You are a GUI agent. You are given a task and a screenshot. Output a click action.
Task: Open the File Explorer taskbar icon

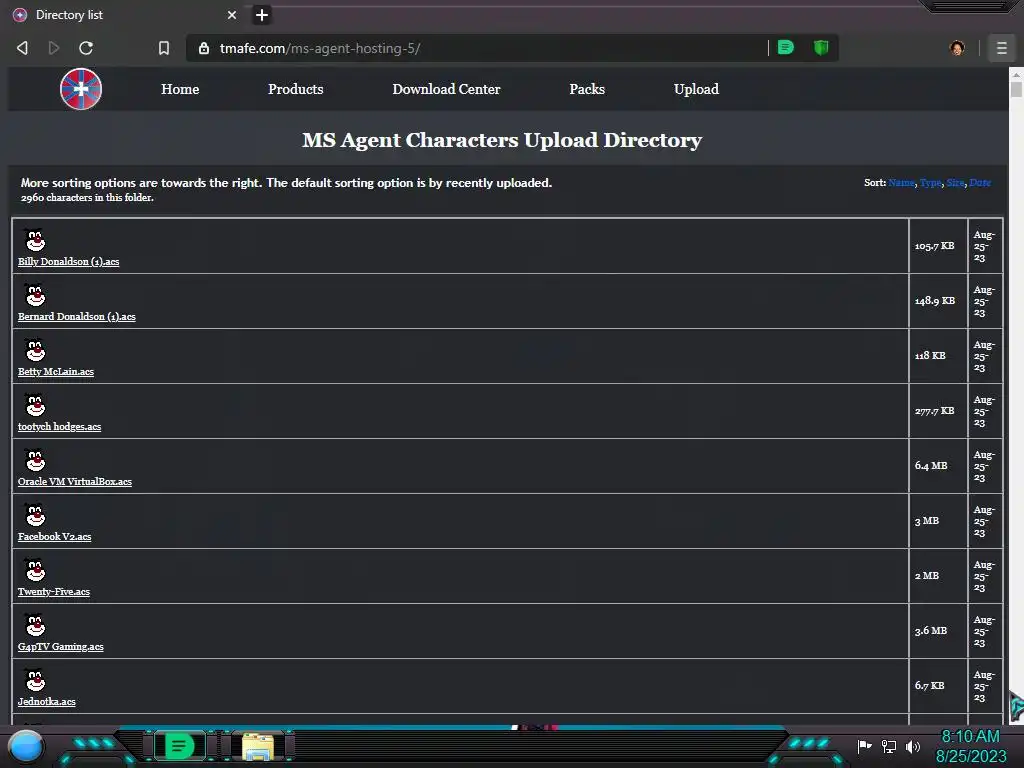(x=259, y=746)
